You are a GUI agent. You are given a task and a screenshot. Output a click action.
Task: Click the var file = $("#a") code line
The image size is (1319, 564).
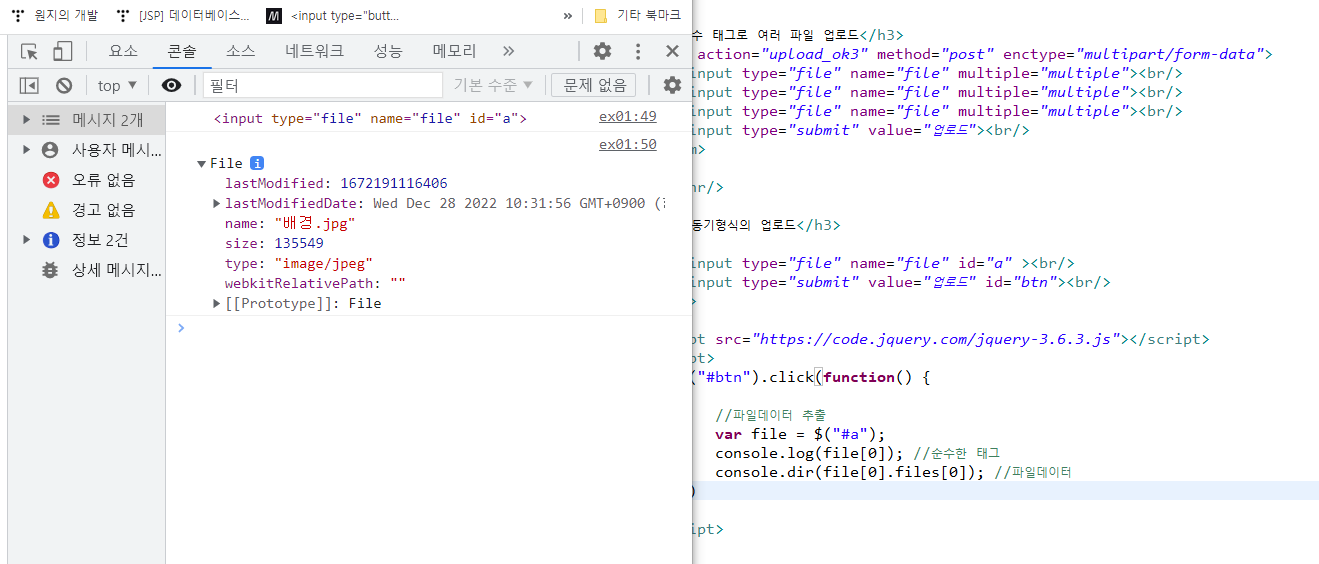point(801,434)
